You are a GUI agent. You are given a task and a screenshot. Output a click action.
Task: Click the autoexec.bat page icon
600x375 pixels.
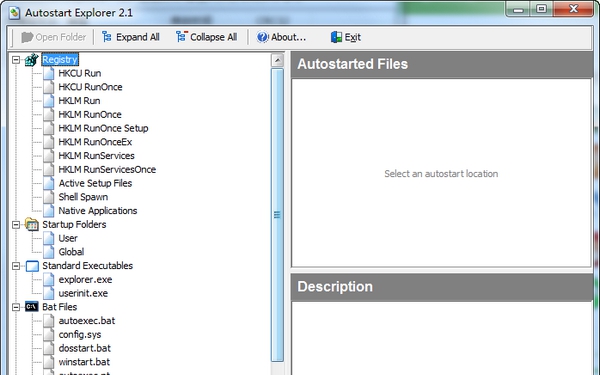pos(49,321)
